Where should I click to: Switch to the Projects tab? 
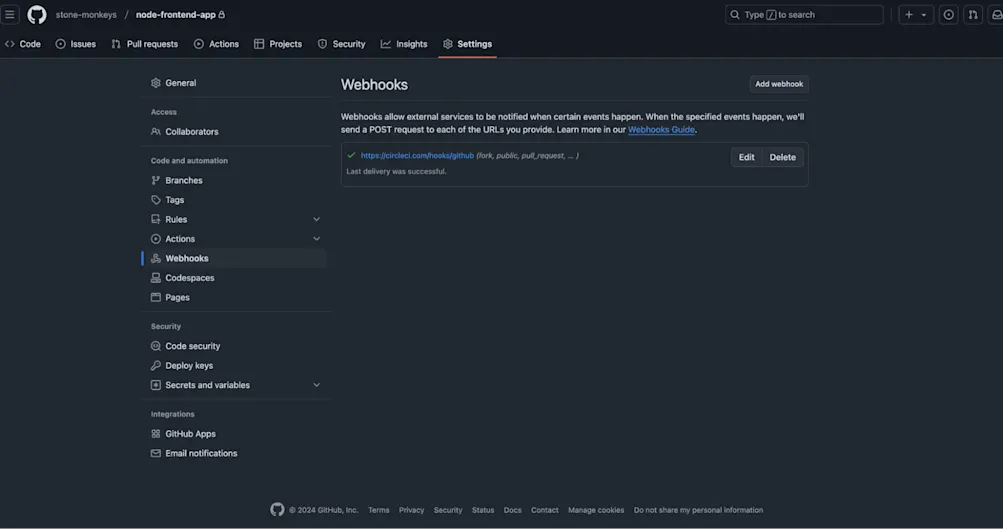[278, 44]
